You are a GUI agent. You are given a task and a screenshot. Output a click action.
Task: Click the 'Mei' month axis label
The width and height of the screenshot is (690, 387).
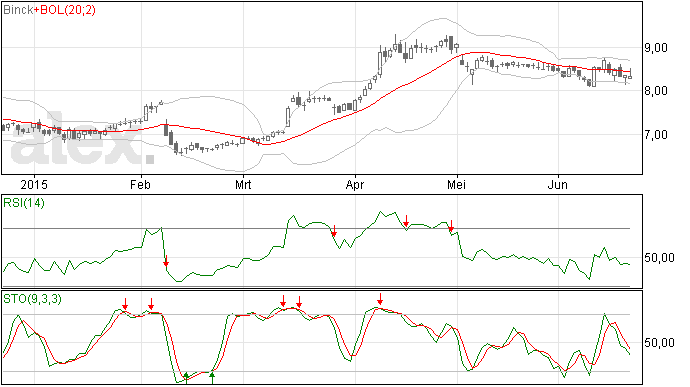(x=456, y=184)
